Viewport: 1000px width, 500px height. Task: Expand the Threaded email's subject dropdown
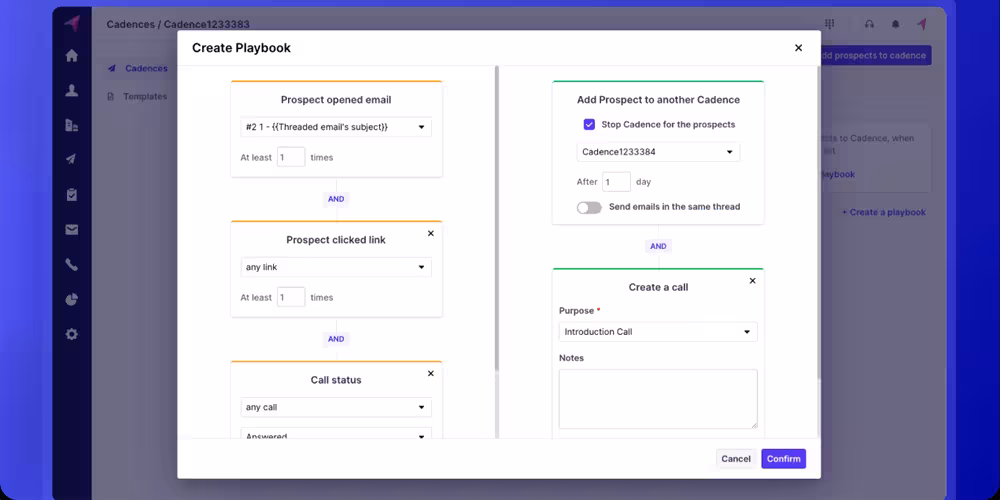[336, 127]
